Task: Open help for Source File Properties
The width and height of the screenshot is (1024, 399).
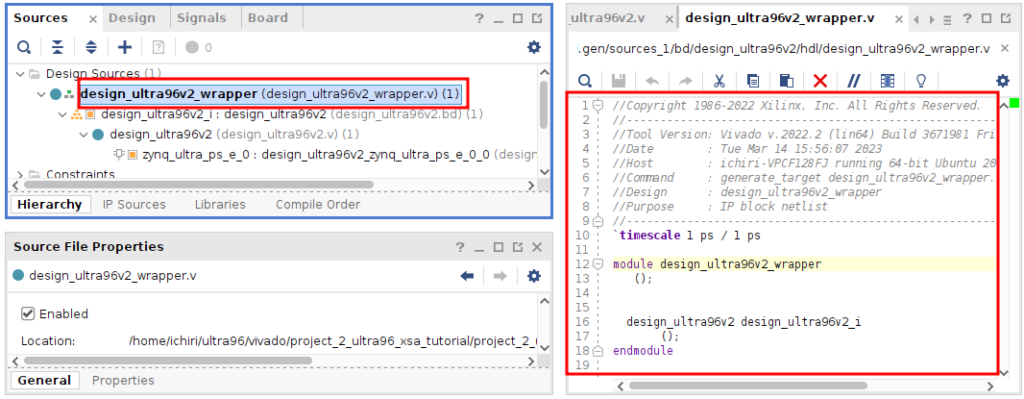Action: pyautogui.click(x=460, y=247)
